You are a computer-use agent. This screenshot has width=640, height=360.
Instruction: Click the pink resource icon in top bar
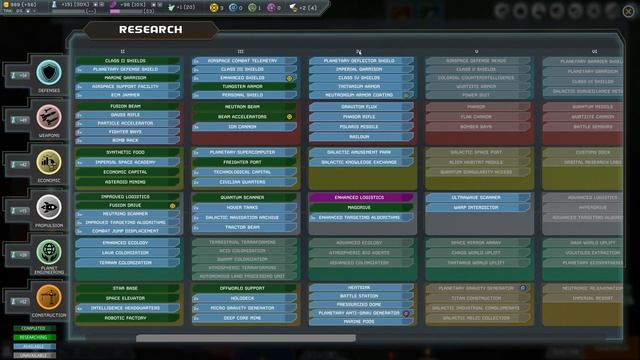pyautogui.click(x=271, y=8)
